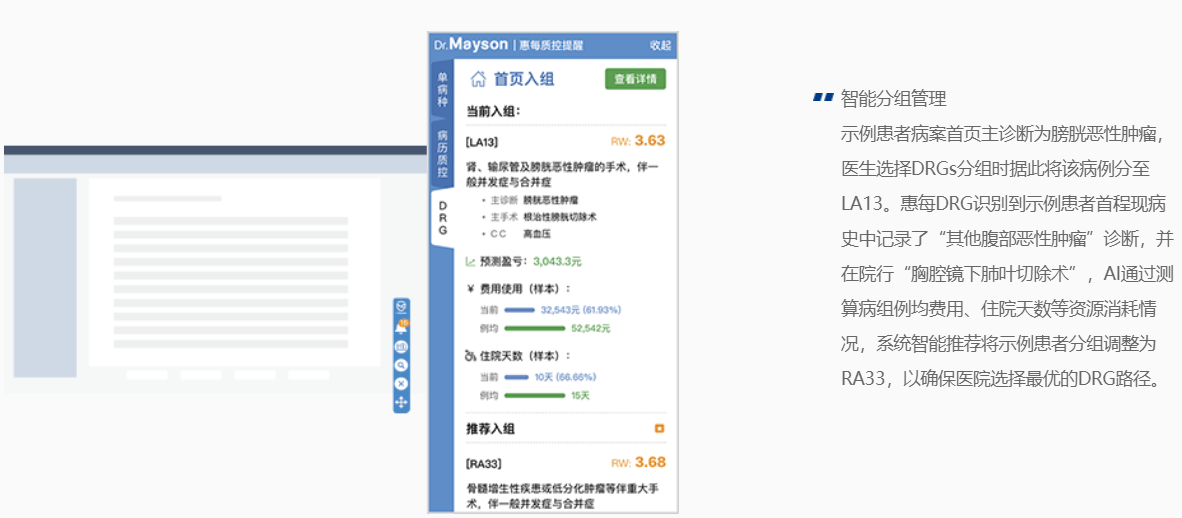The width and height of the screenshot is (1182, 518).
Task: Click the green average cost bar for 52,542元
Action: coord(534,328)
